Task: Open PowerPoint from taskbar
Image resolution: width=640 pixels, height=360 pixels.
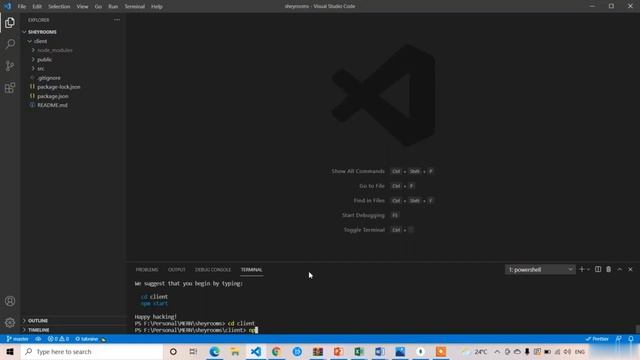Action: [x=338, y=351]
